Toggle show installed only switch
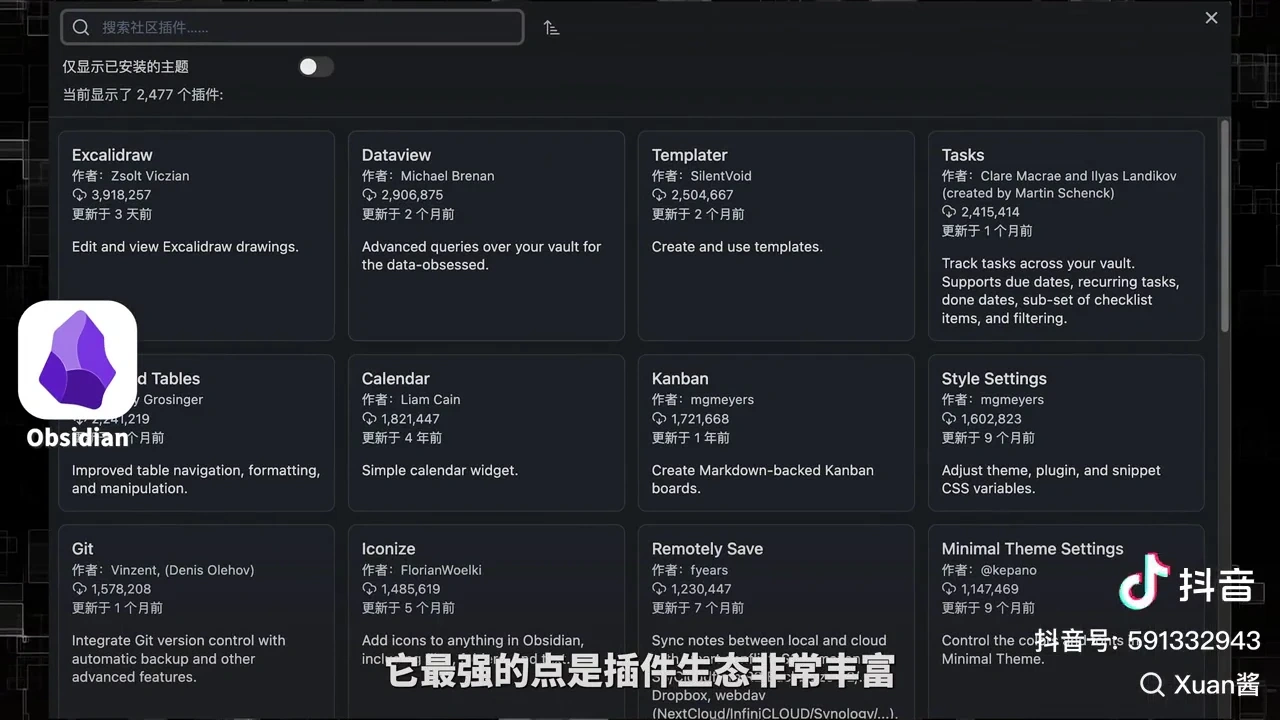 315,67
